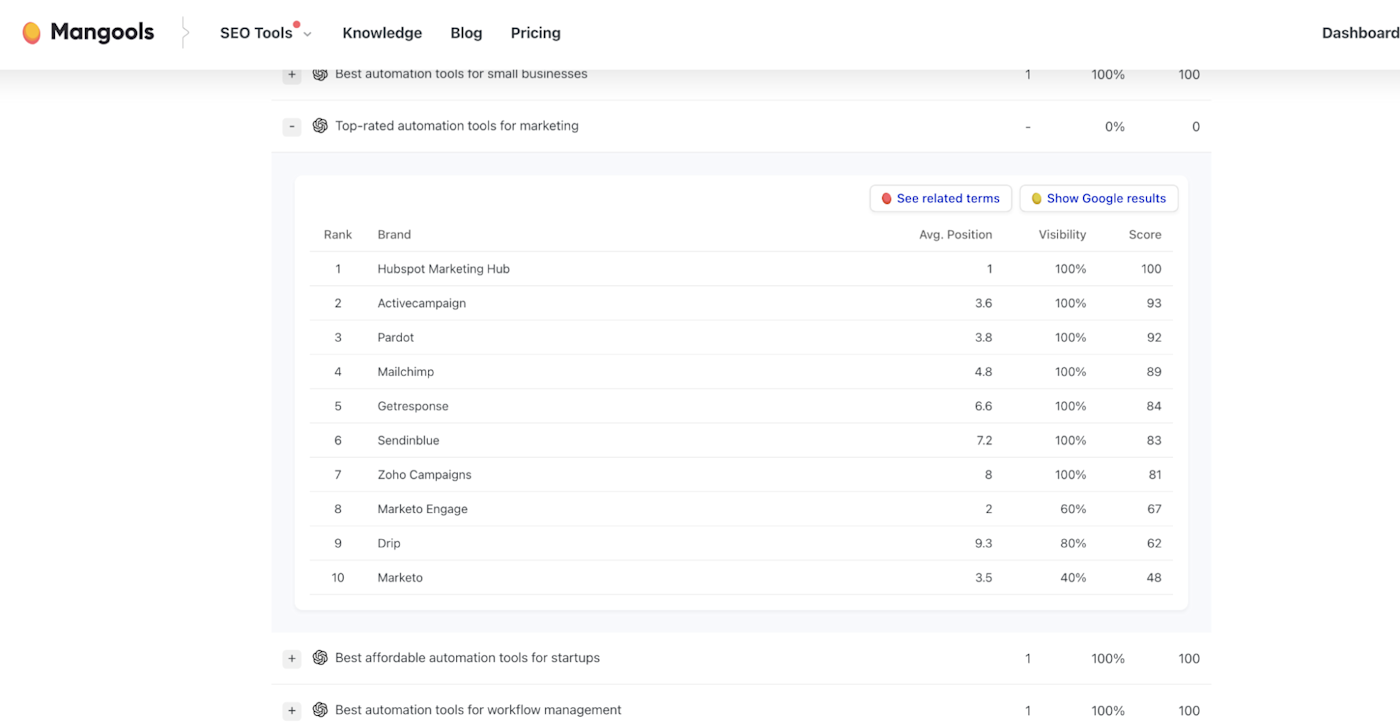Click See related terms button
Viewport: 1400px width, 726px height.
[x=941, y=199]
